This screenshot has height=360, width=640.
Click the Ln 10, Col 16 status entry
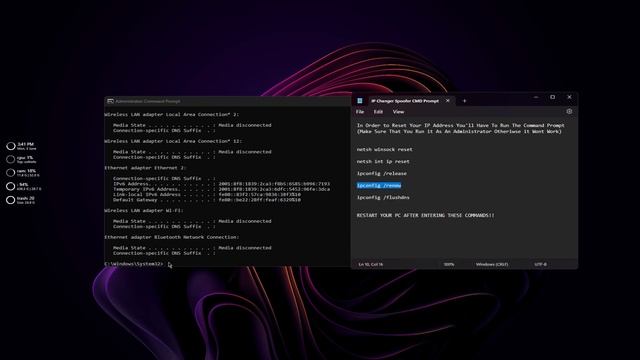(371, 264)
